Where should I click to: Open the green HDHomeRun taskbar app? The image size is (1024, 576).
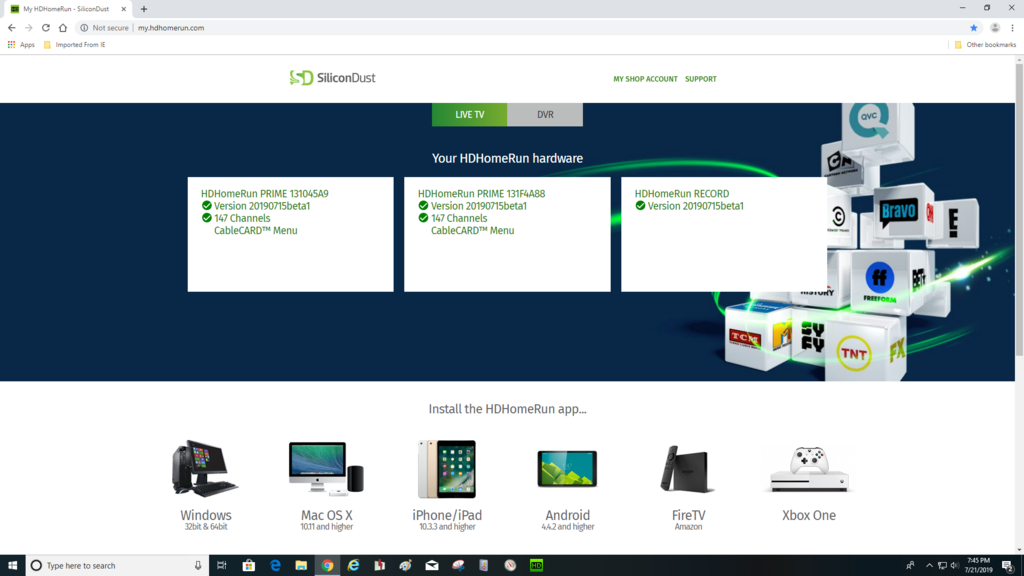coord(536,566)
